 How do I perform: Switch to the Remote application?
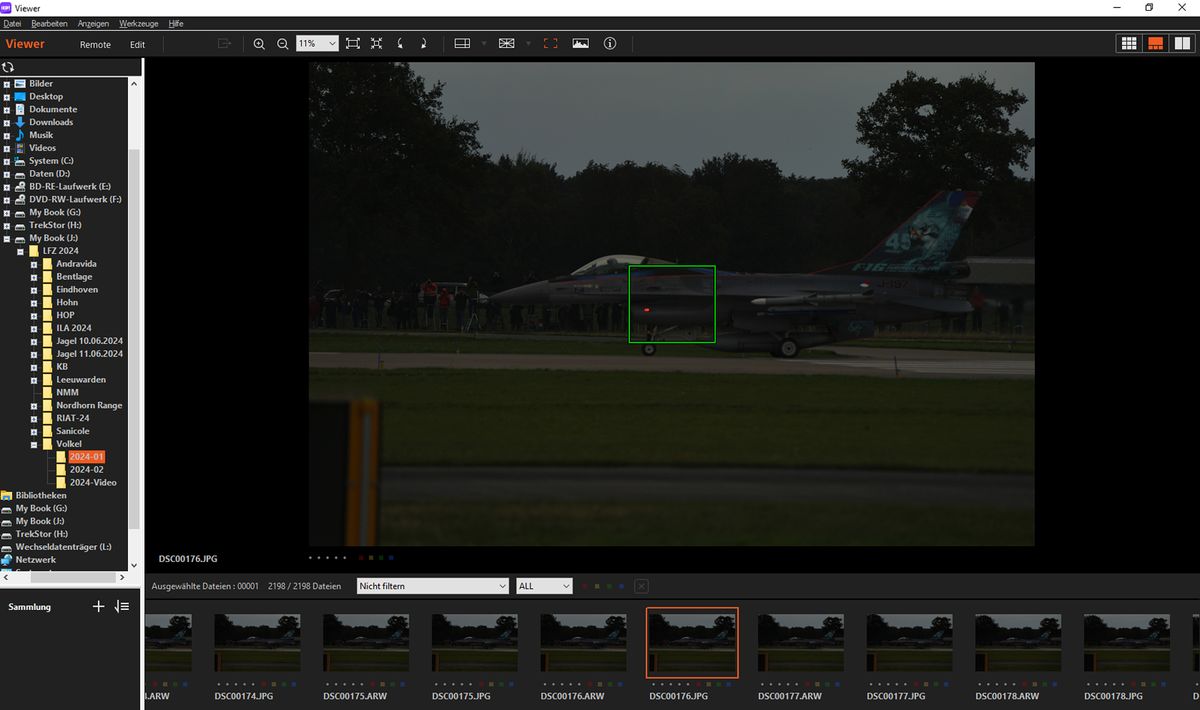click(95, 44)
